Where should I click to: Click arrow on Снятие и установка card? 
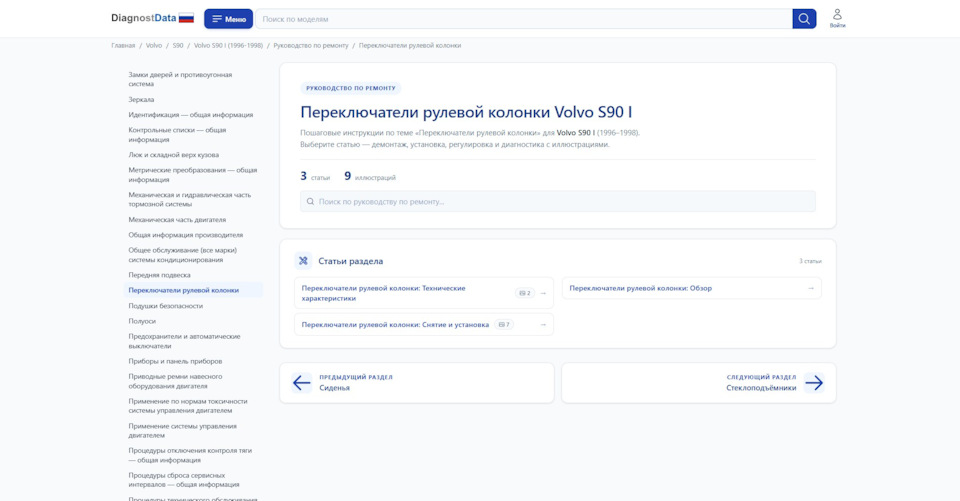(543, 325)
